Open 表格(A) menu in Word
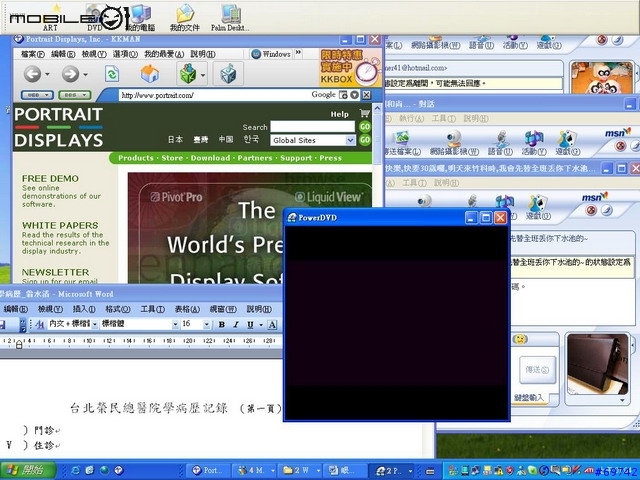This screenshot has height=480, width=640. (187, 309)
